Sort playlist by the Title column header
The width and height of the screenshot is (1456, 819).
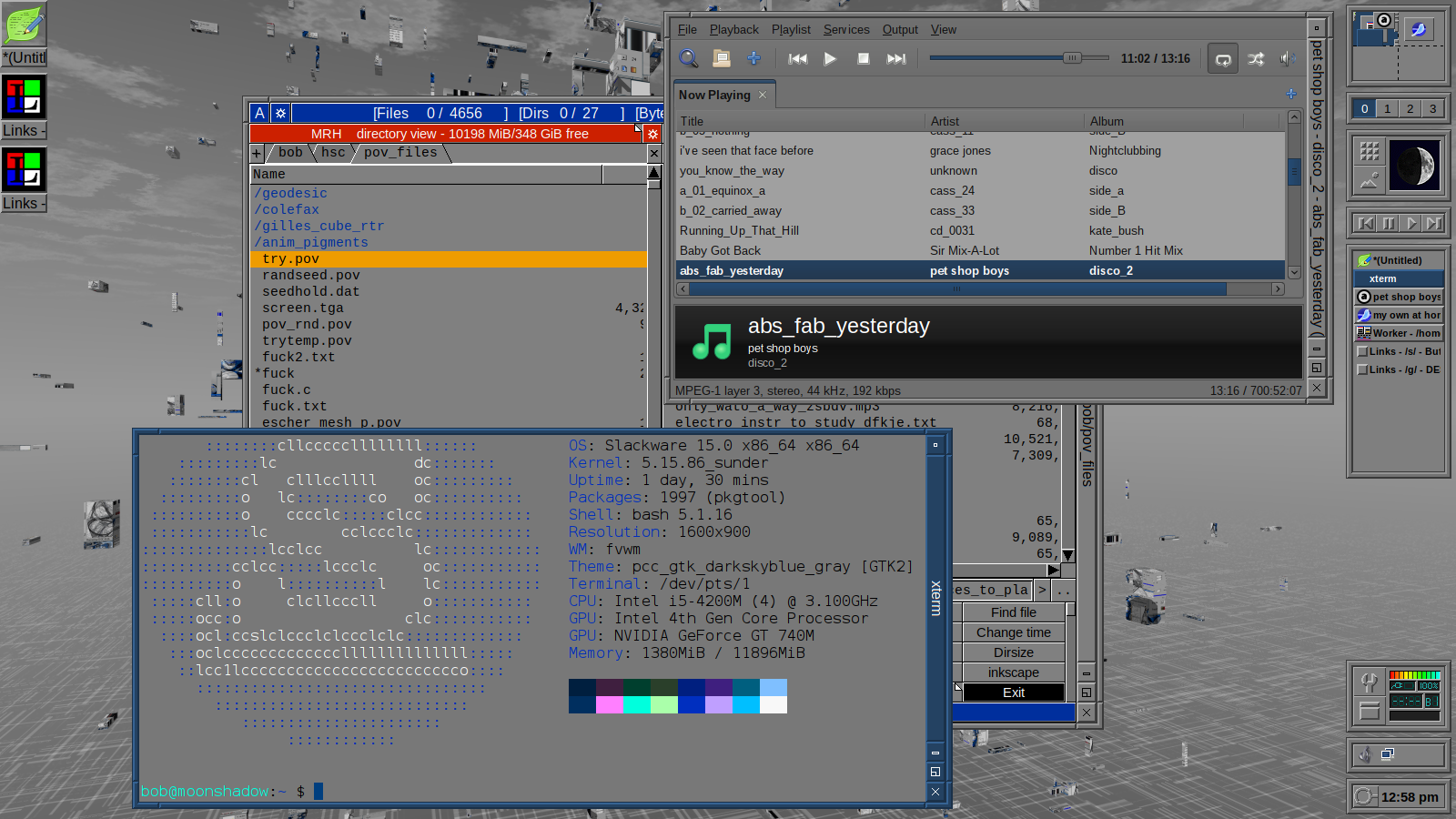[x=799, y=121]
